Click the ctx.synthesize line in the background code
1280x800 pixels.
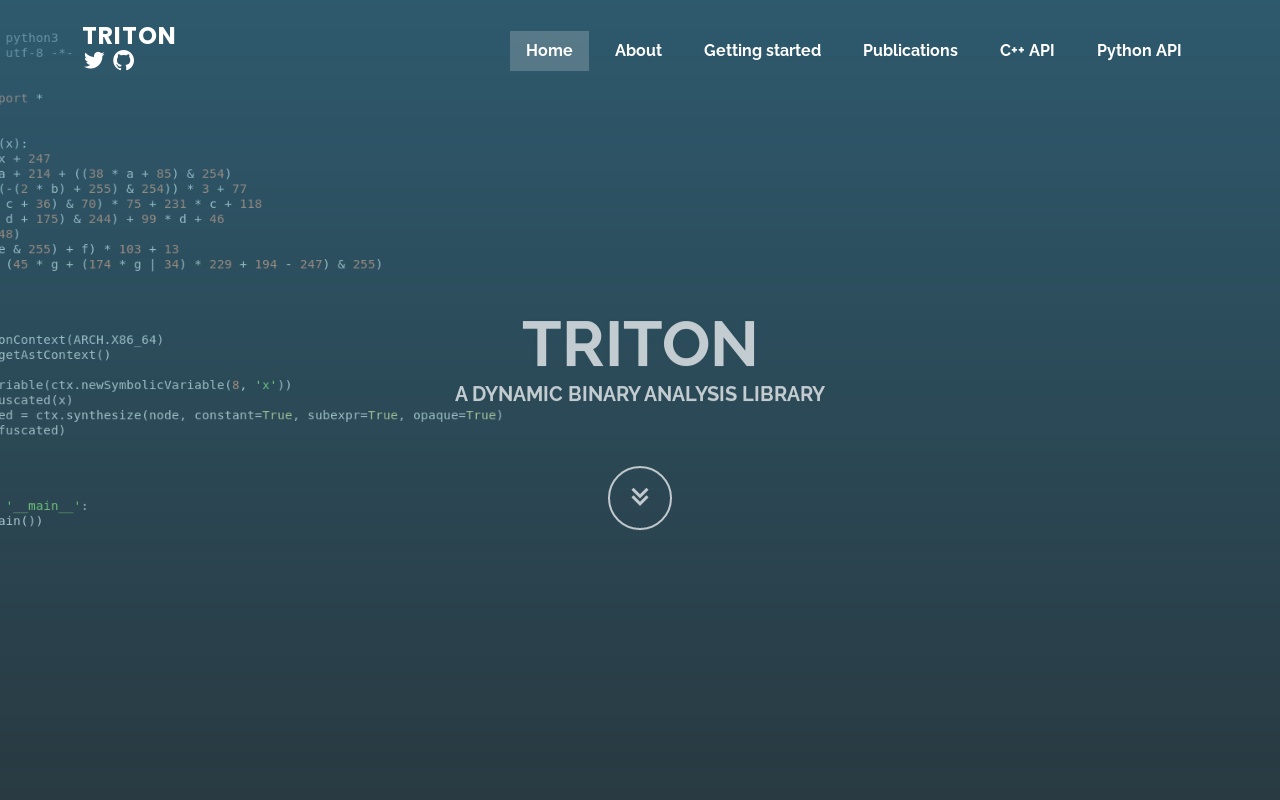click(250, 415)
